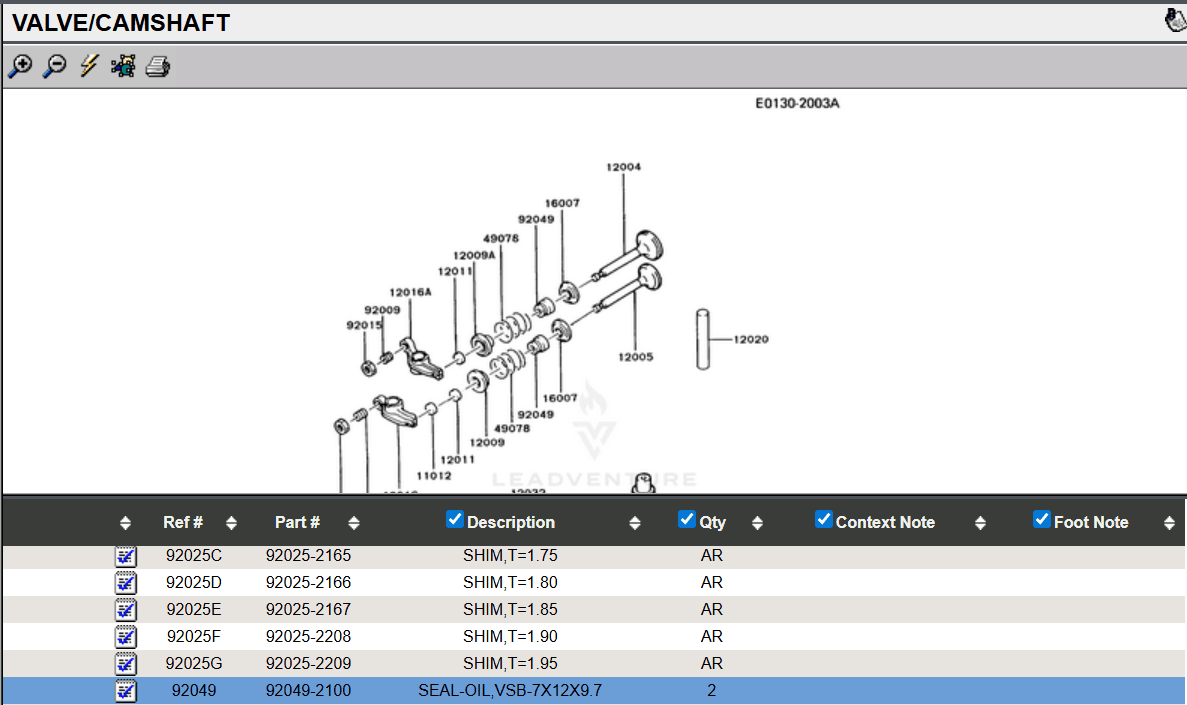Sort by the Part # column arrows
Image resolution: width=1187 pixels, height=705 pixels.
tap(353, 523)
